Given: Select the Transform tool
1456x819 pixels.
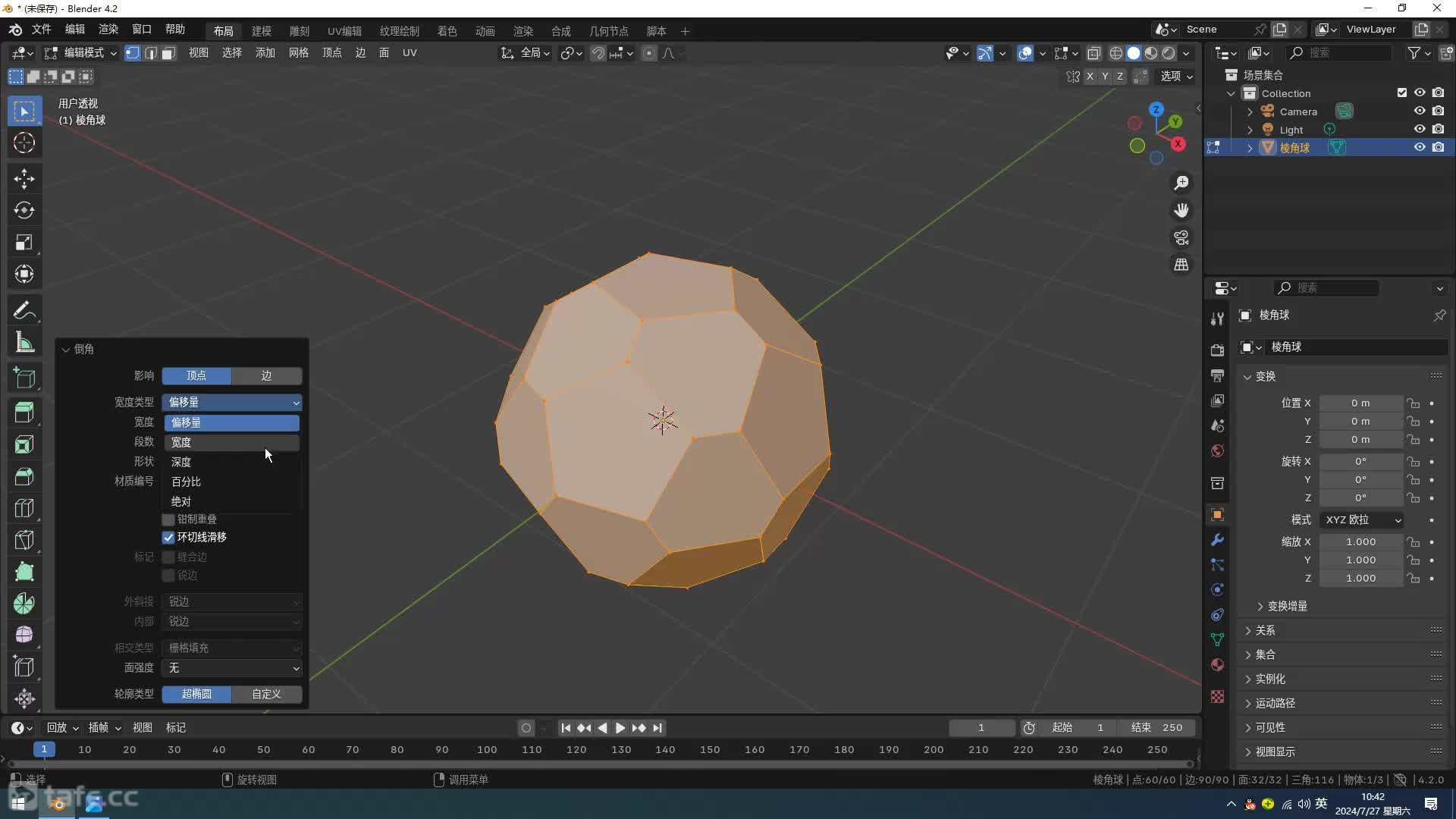Looking at the screenshot, I should pos(24,274).
